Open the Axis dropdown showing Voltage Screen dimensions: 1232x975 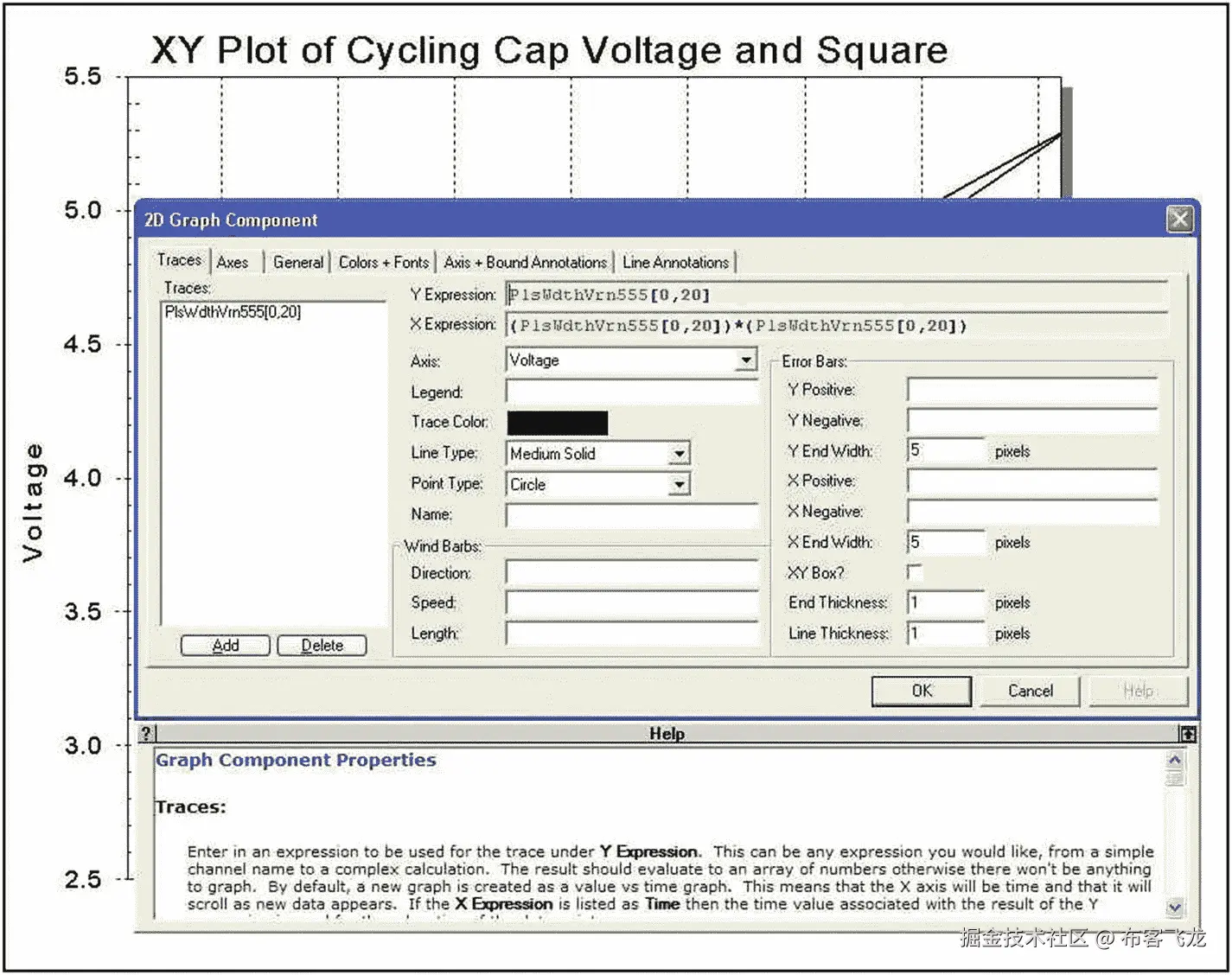tap(745, 360)
